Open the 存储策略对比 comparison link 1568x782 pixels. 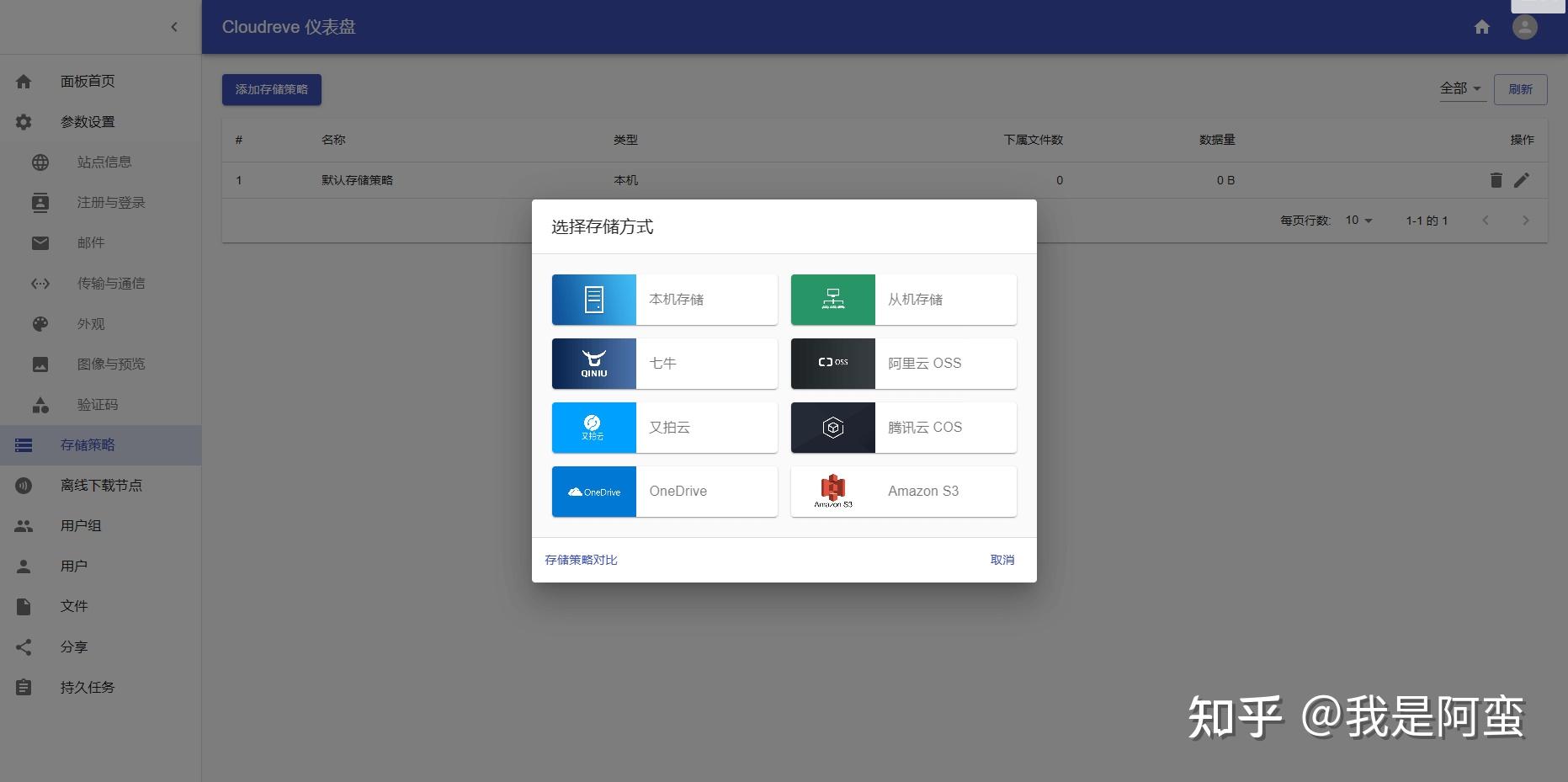tap(580, 559)
